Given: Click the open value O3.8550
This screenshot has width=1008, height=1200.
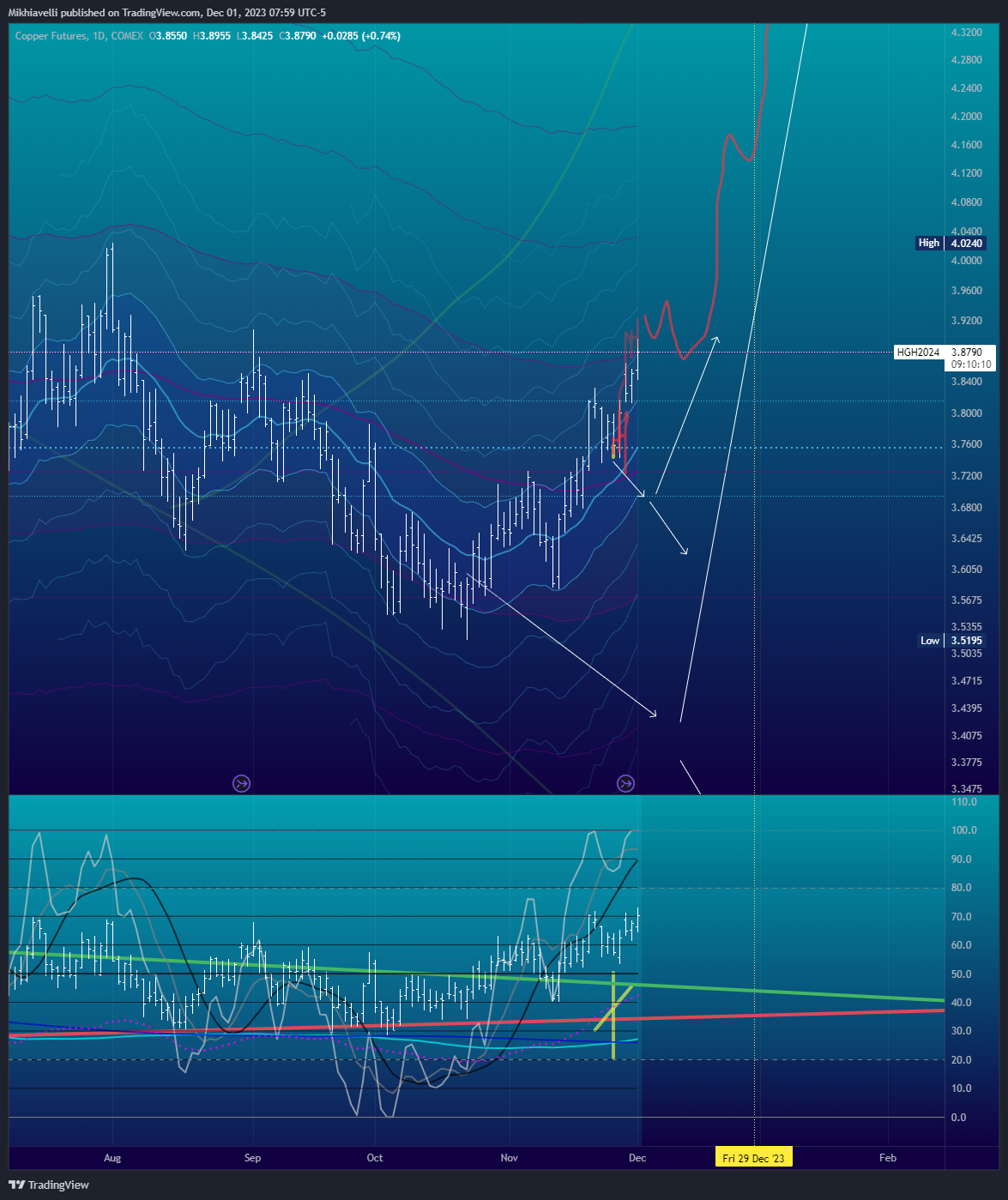Looking at the screenshot, I should (x=168, y=36).
